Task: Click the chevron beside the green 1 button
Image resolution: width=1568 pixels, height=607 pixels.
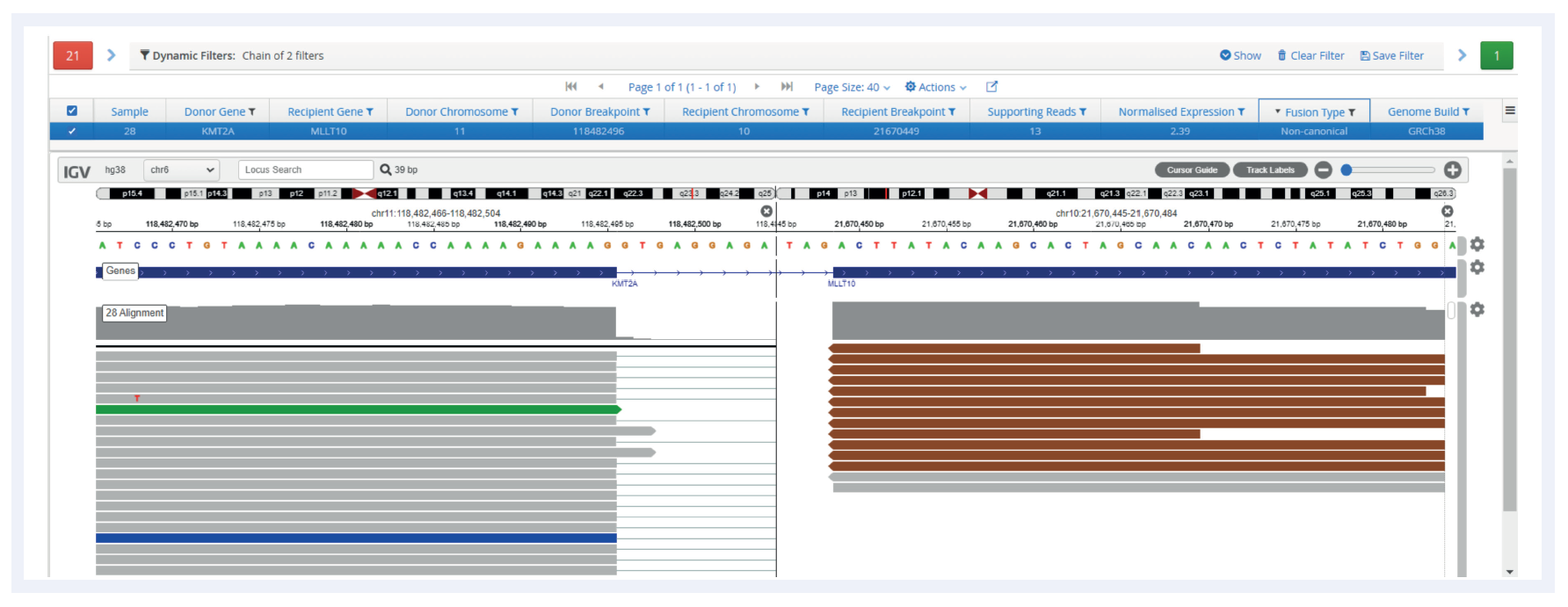Action: [x=1462, y=55]
